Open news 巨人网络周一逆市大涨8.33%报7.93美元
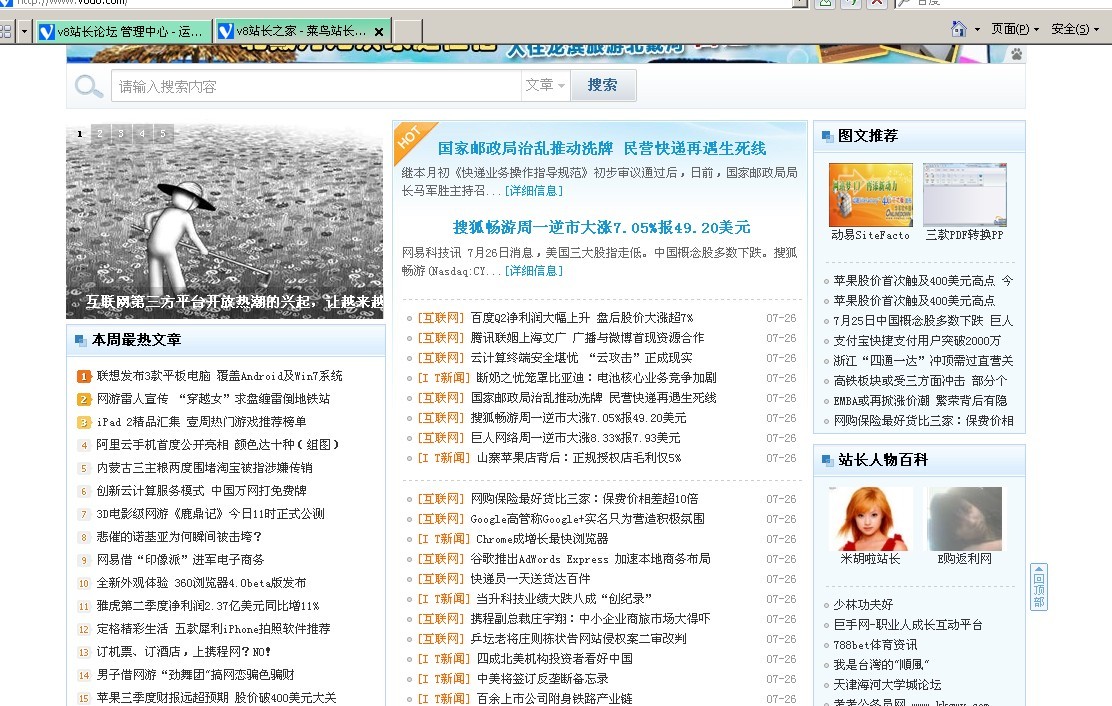This screenshot has width=1112, height=706. click(x=575, y=438)
